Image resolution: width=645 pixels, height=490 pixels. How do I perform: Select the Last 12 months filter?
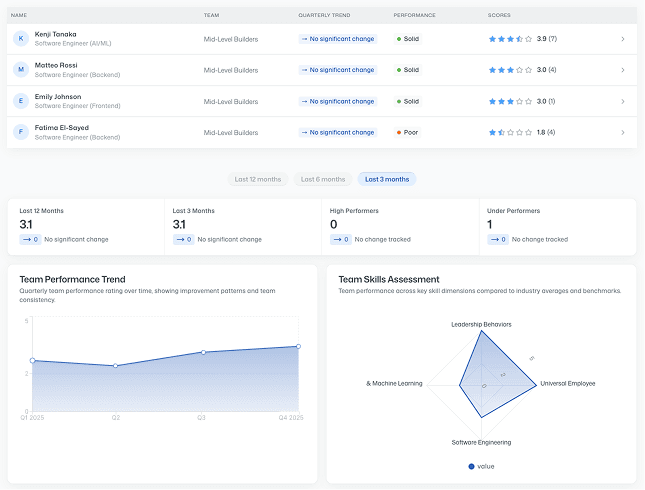click(x=257, y=179)
